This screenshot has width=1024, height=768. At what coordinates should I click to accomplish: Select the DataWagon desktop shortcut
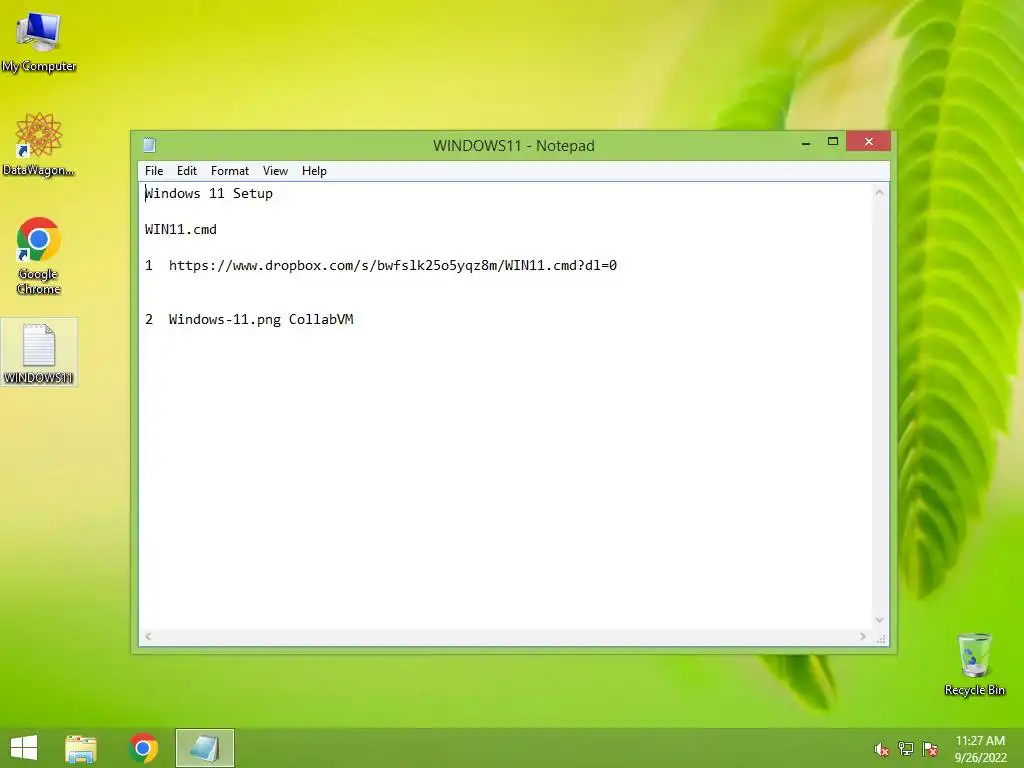[x=39, y=144]
